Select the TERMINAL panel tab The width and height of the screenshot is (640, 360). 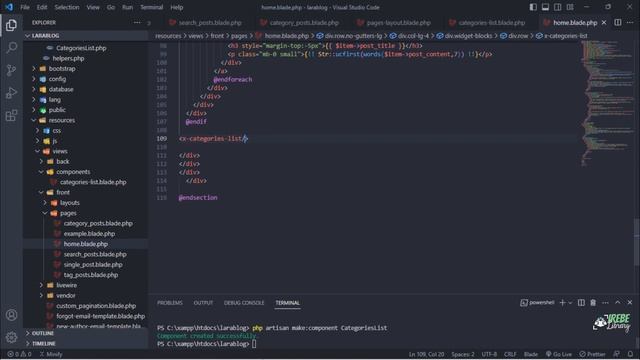coord(287,303)
